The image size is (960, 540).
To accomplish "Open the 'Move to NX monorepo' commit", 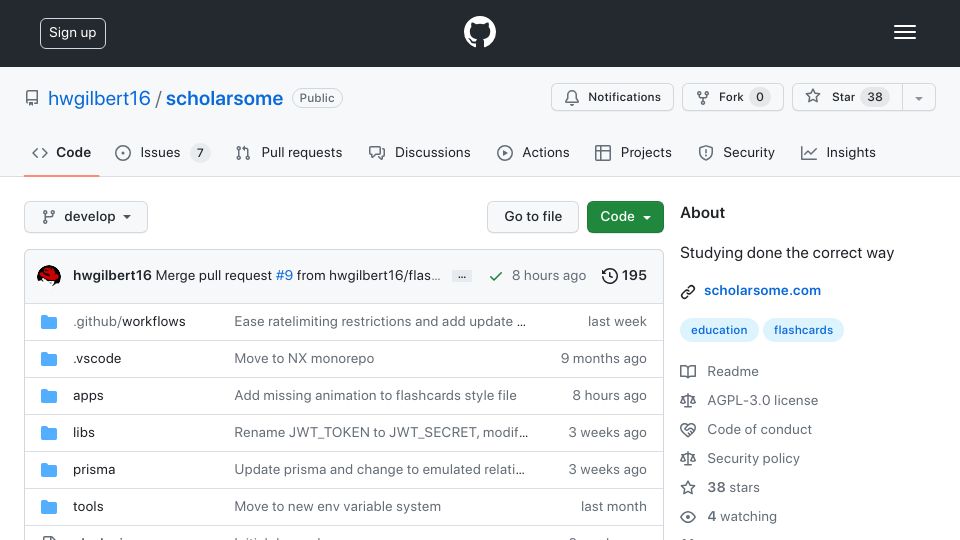I will click(304, 358).
